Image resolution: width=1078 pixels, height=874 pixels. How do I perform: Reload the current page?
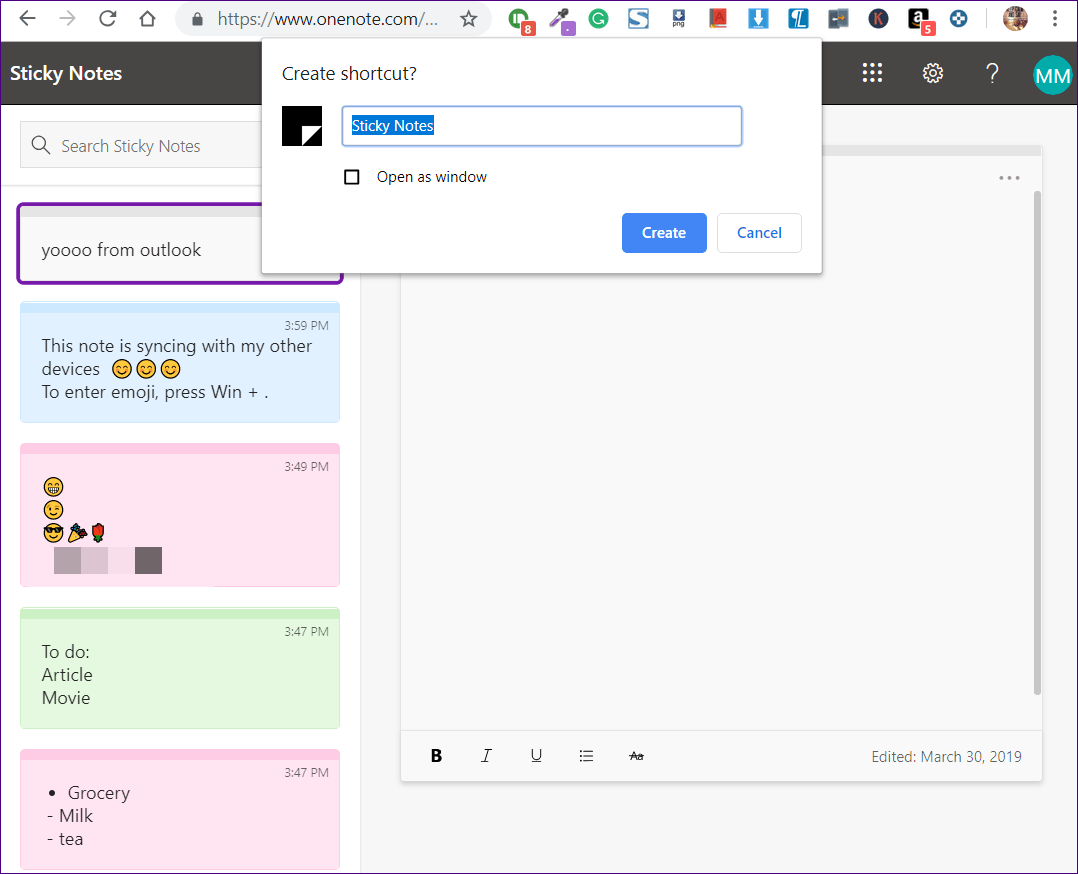pos(107,19)
